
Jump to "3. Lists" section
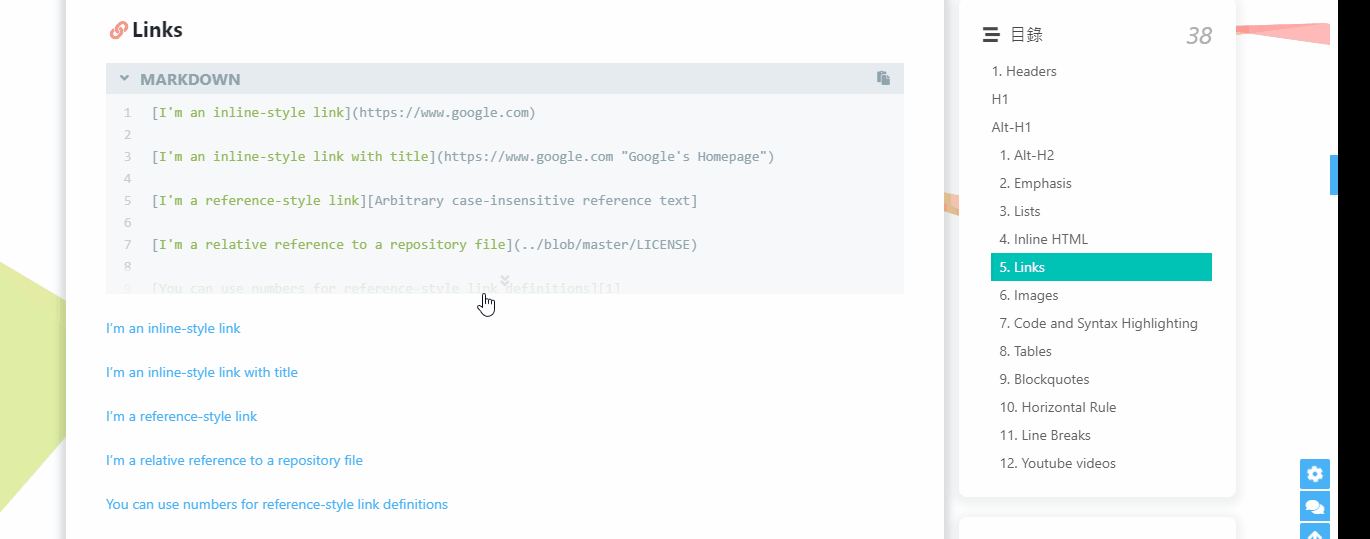(x=1020, y=211)
